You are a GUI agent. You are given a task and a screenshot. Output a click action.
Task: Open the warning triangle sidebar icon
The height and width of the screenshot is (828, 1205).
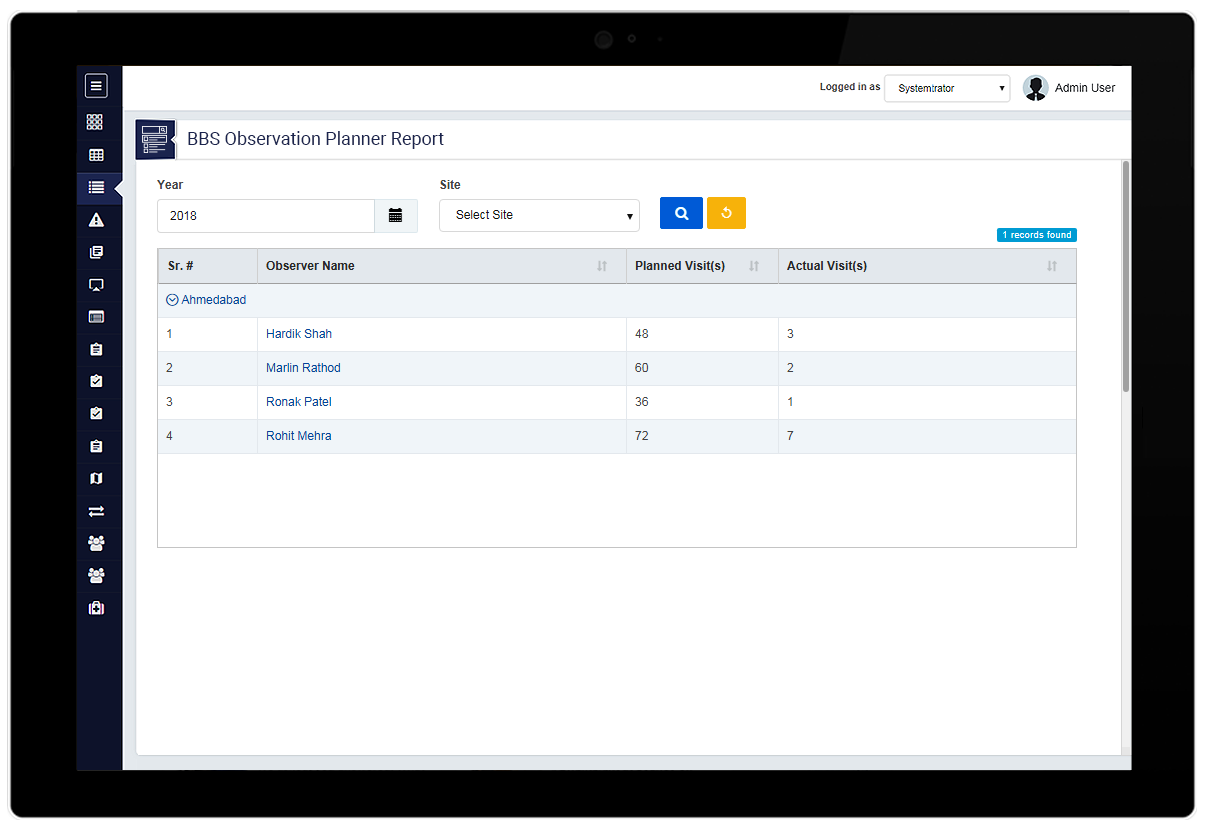[x=96, y=220]
